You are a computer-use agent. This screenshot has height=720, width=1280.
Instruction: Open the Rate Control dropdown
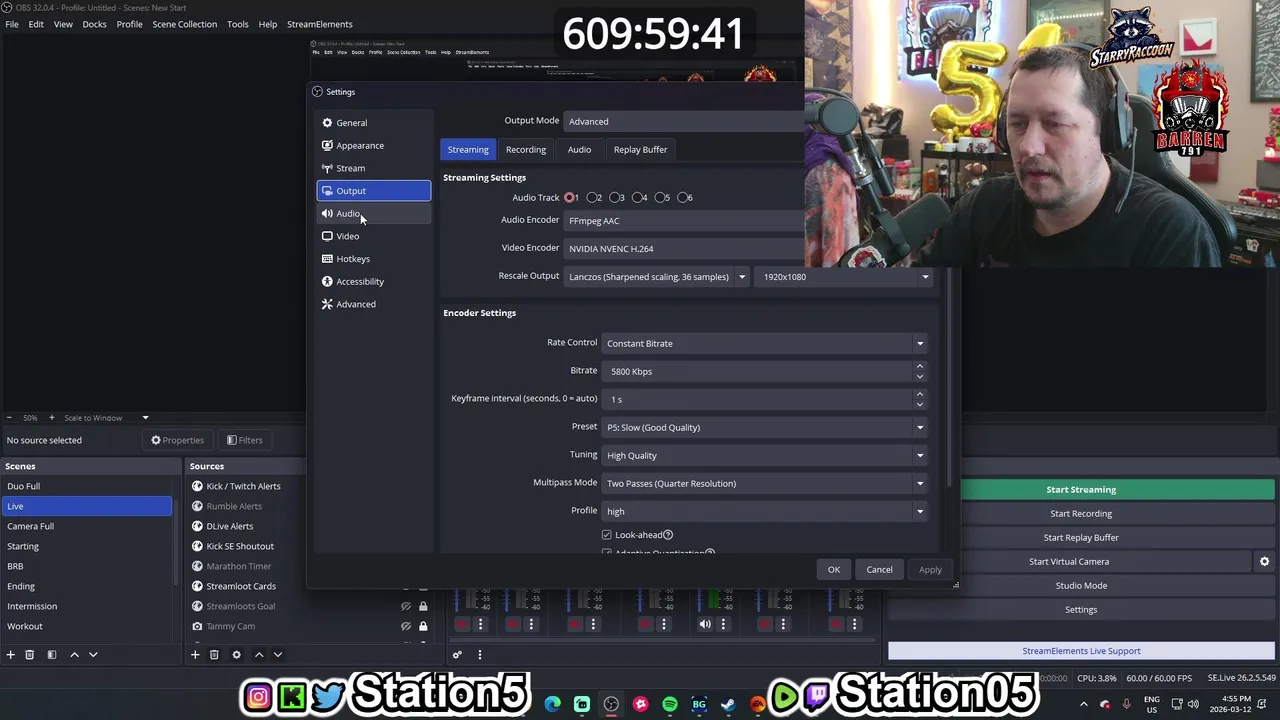pos(764,344)
